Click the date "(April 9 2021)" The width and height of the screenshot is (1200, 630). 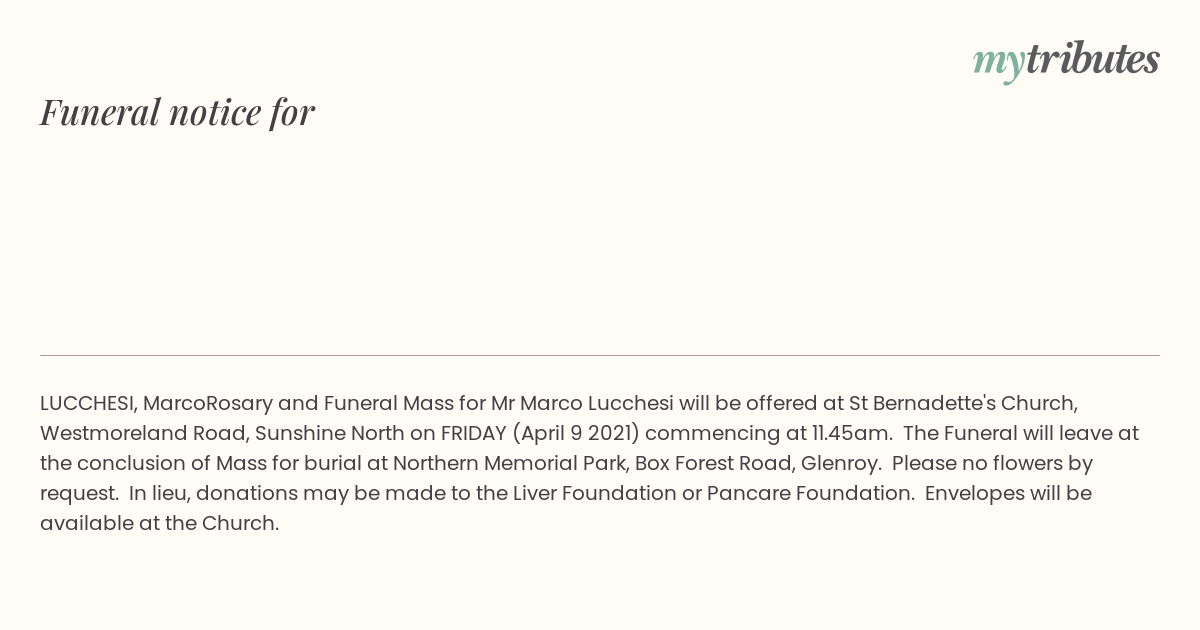click(x=576, y=434)
